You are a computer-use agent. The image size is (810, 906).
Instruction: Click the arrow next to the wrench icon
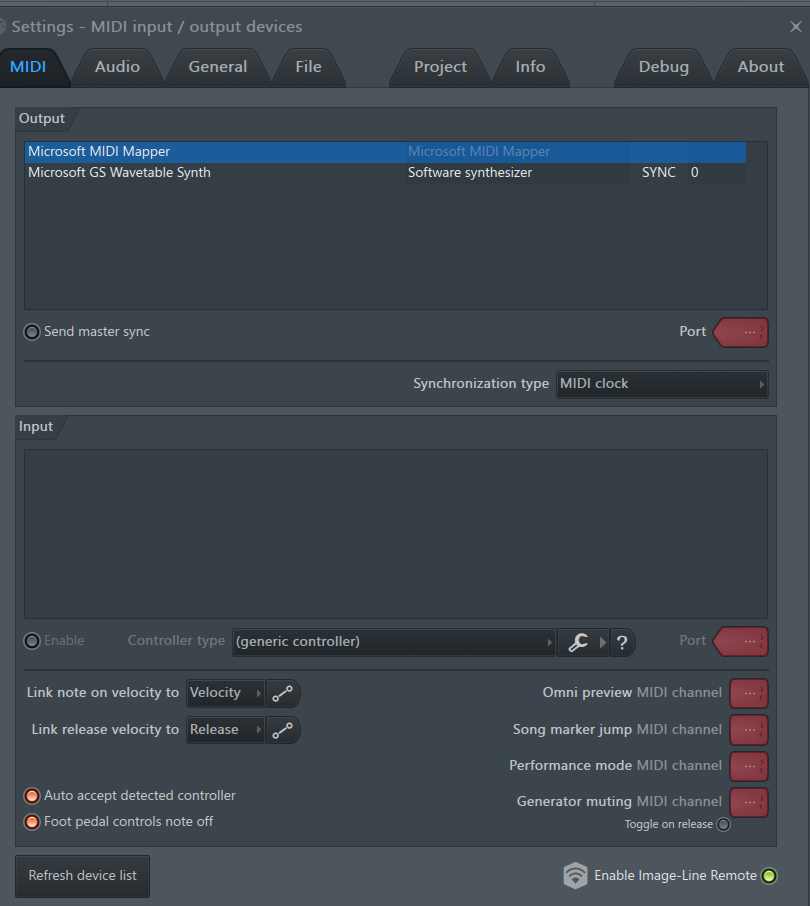(603, 642)
